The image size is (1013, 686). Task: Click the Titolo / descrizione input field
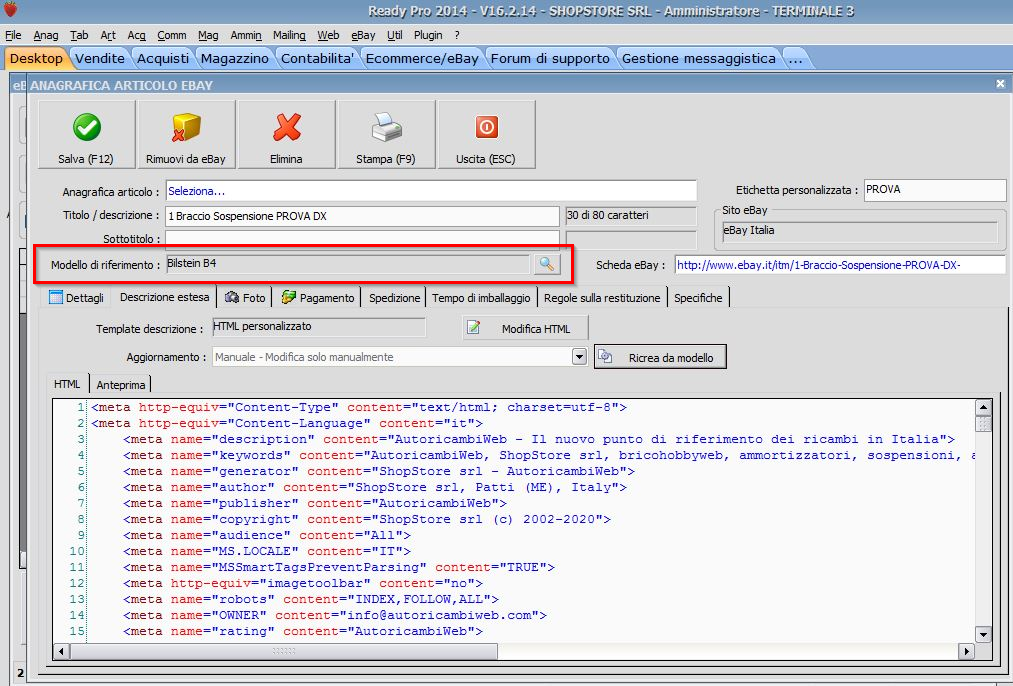[362, 216]
